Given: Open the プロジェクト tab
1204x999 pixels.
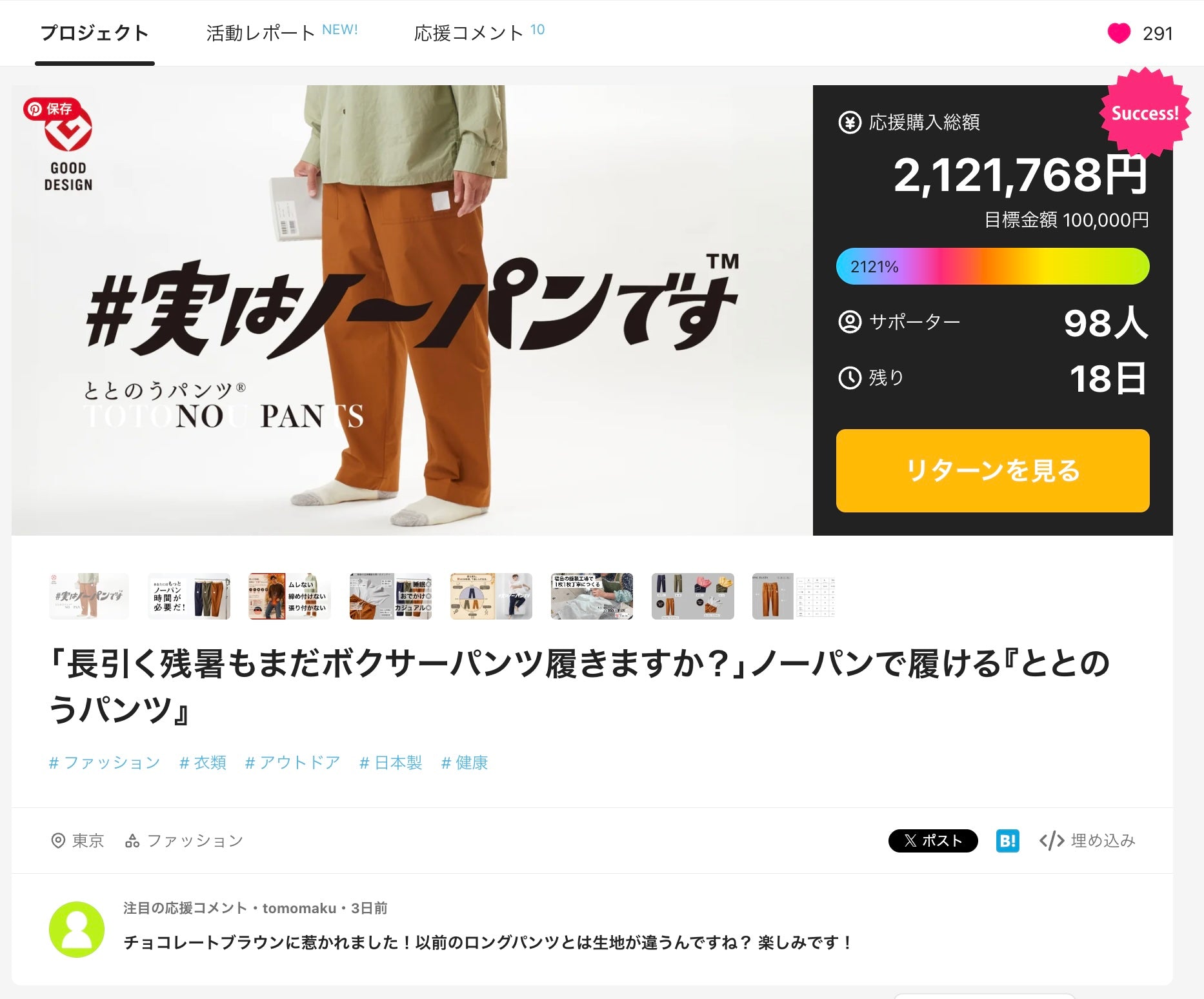Looking at the screenshot, I should tap(95, 33).
